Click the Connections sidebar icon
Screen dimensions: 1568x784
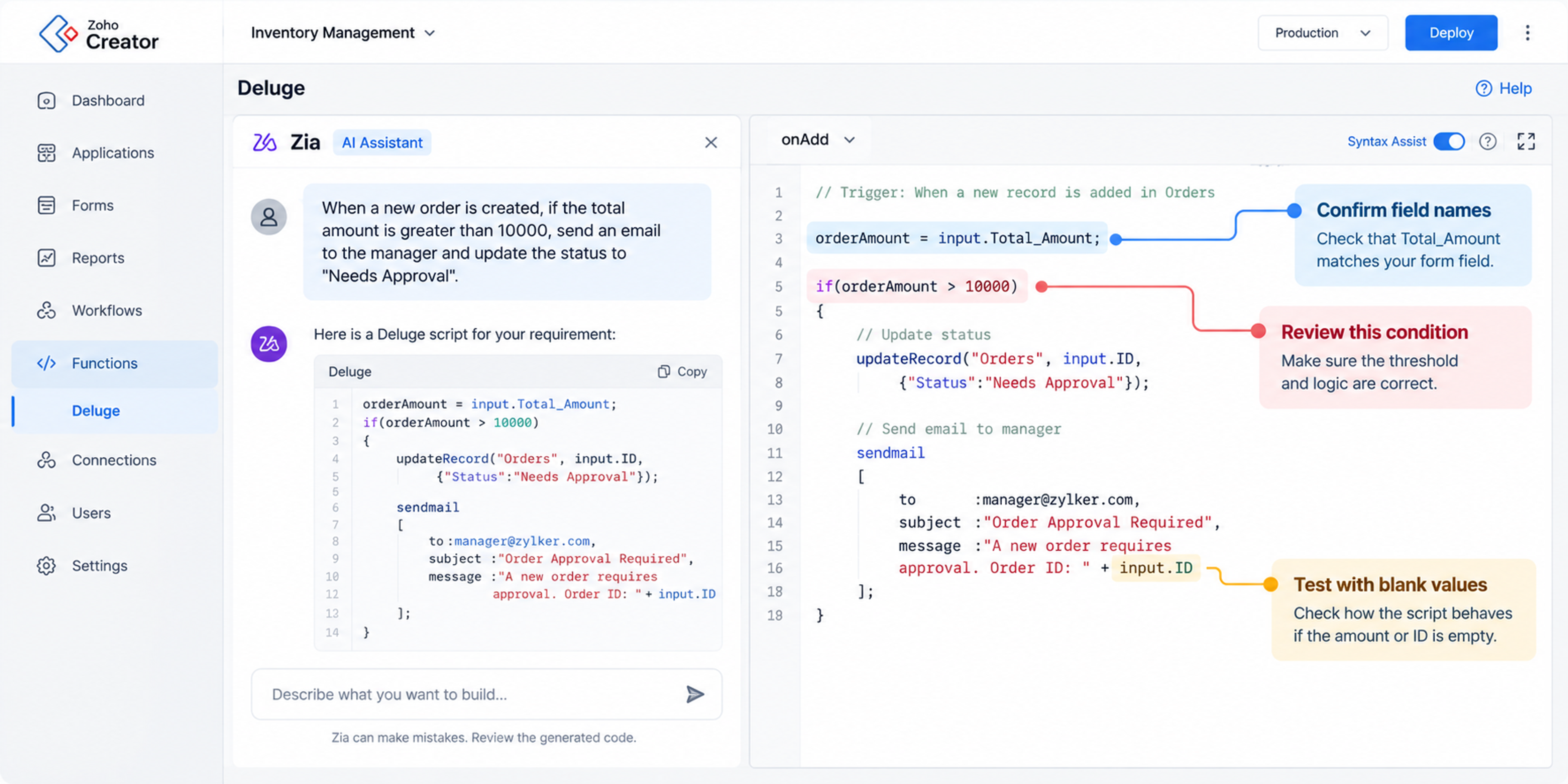[x=46, y=460]
